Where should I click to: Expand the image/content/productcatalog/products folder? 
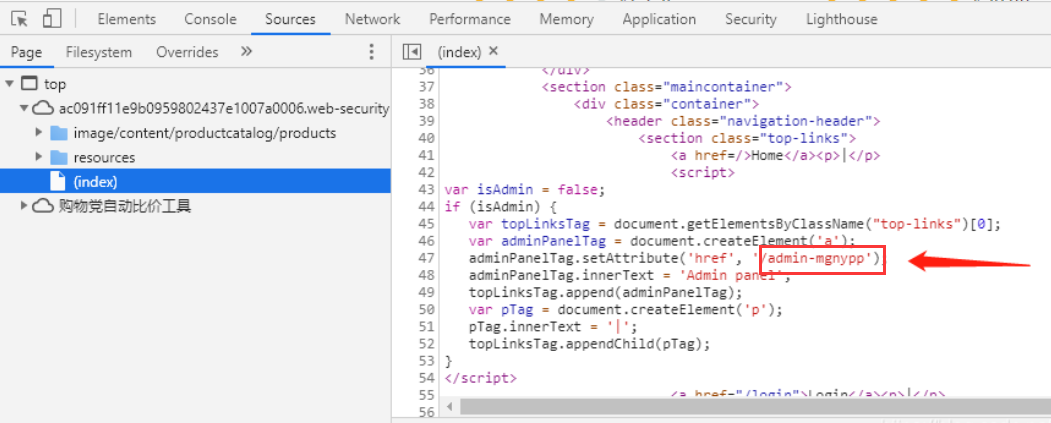[39, 133]
